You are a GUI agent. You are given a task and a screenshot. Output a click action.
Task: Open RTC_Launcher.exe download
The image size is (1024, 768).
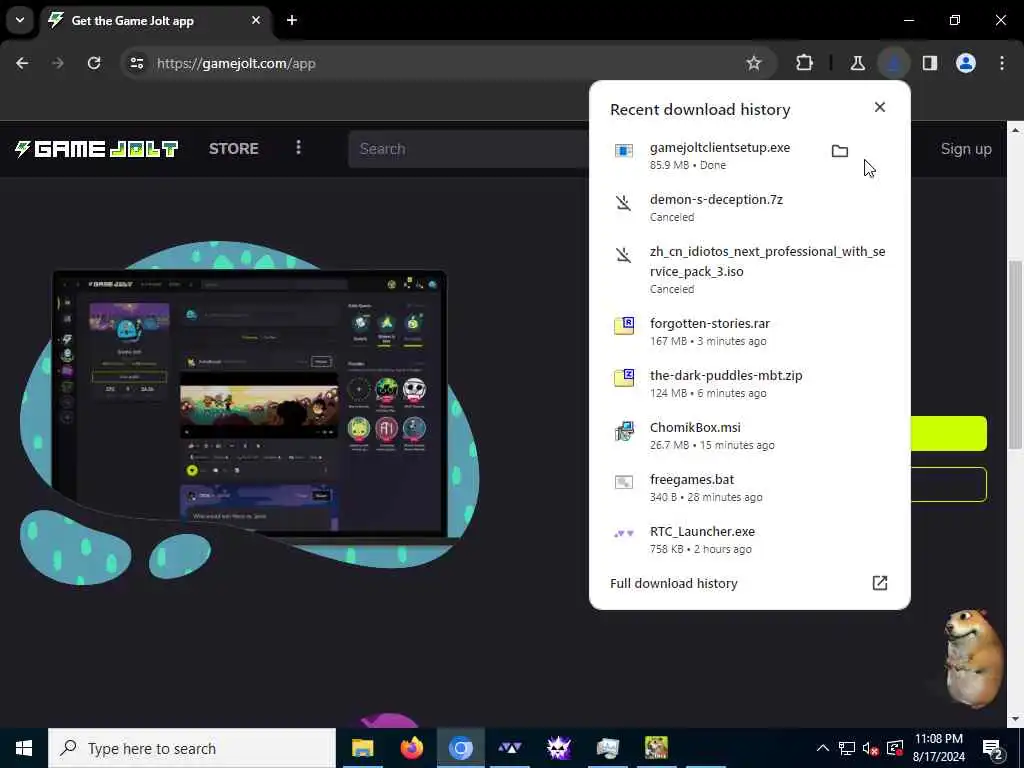749,540
